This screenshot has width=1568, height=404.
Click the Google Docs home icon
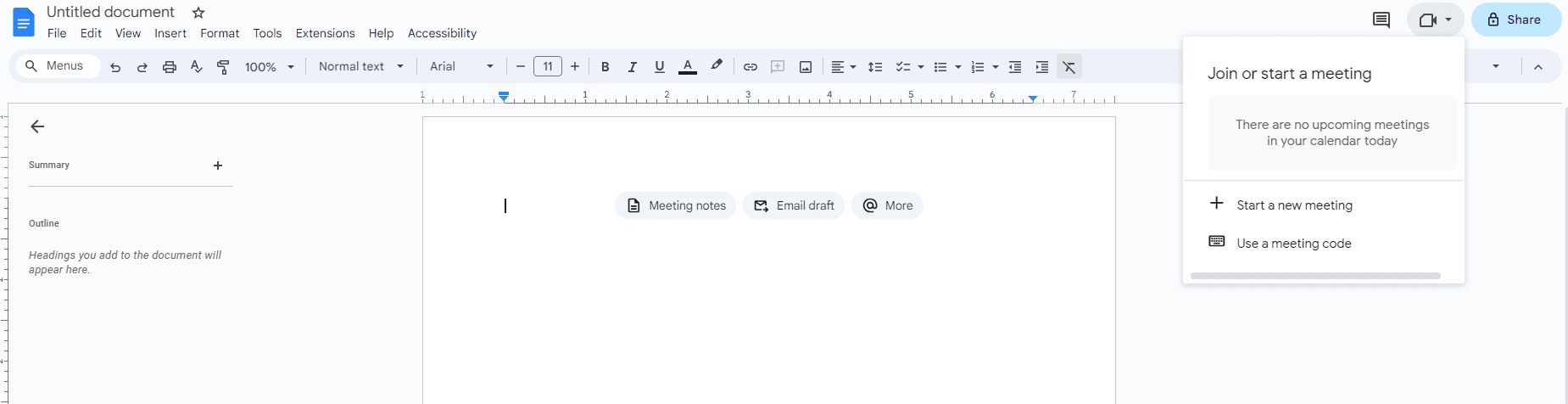24,22
